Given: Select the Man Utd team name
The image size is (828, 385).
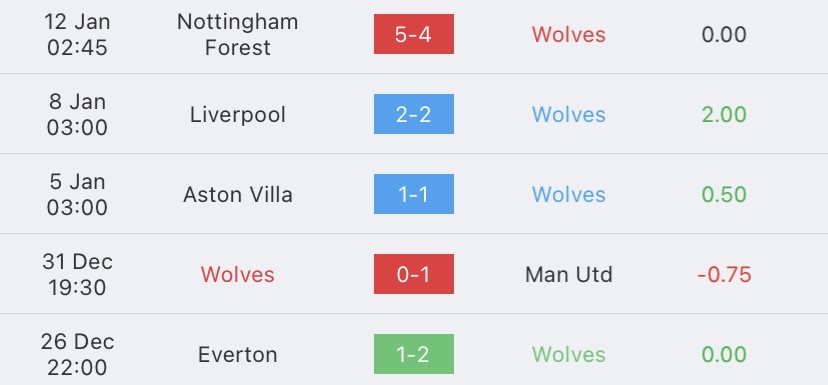Looking at the screenshot, I should [x=569, y=275].
